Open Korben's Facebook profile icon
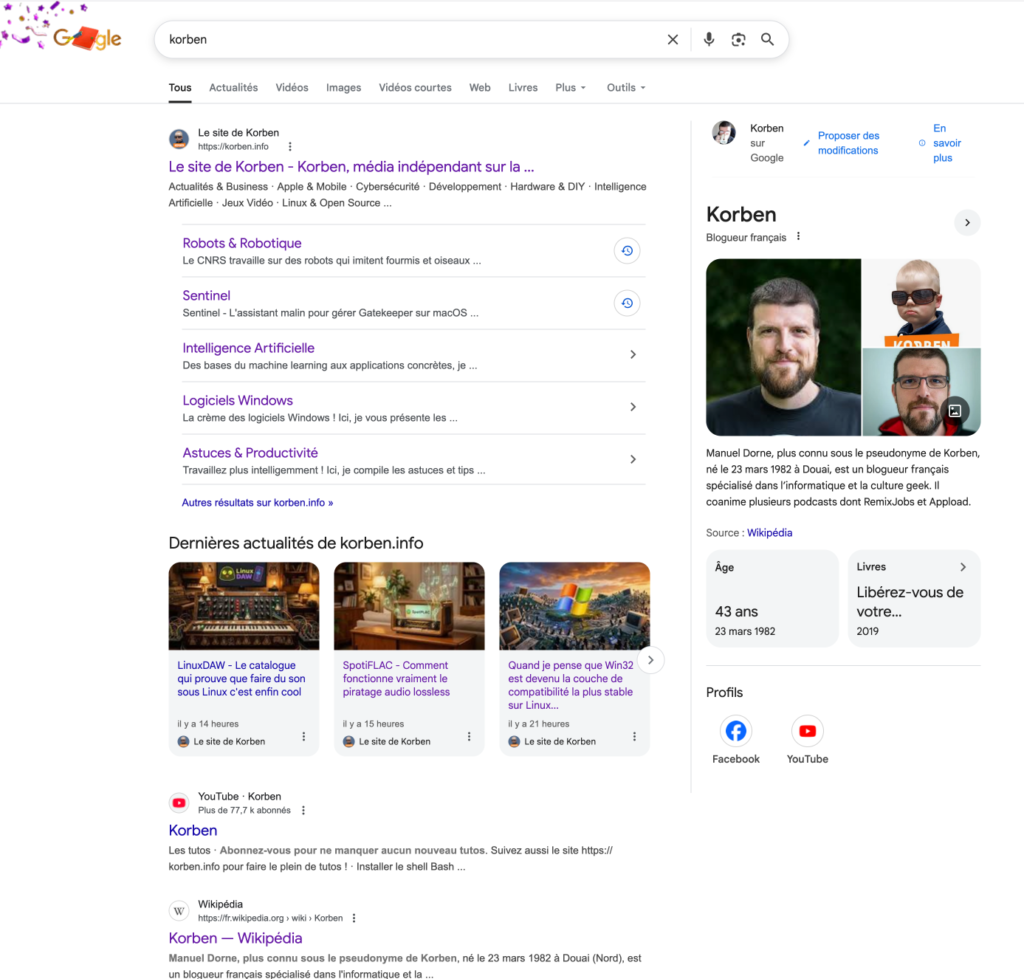Screen dimensions: 1024x979 click(736, 731)
